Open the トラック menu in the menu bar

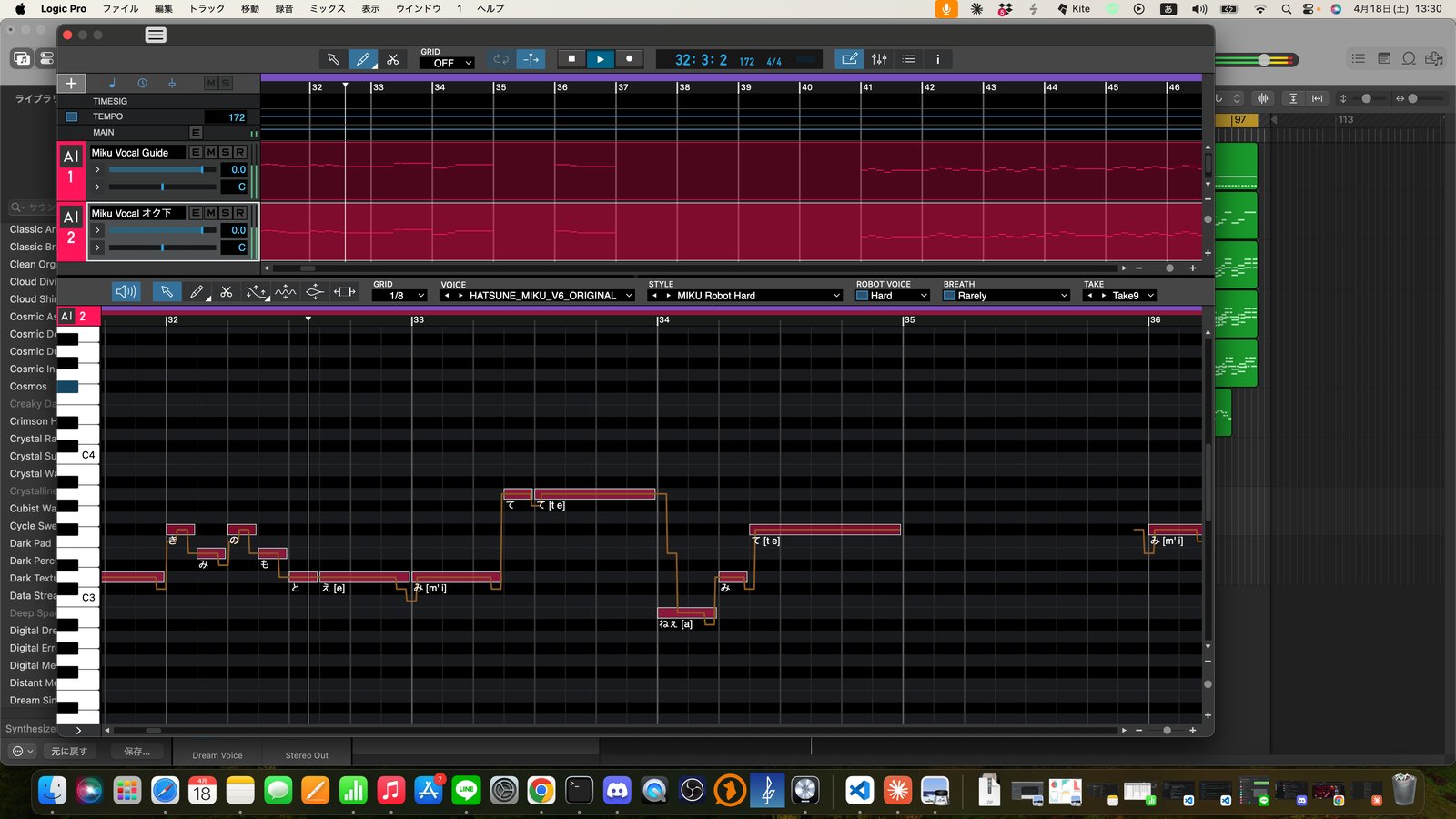click(207, 8)
